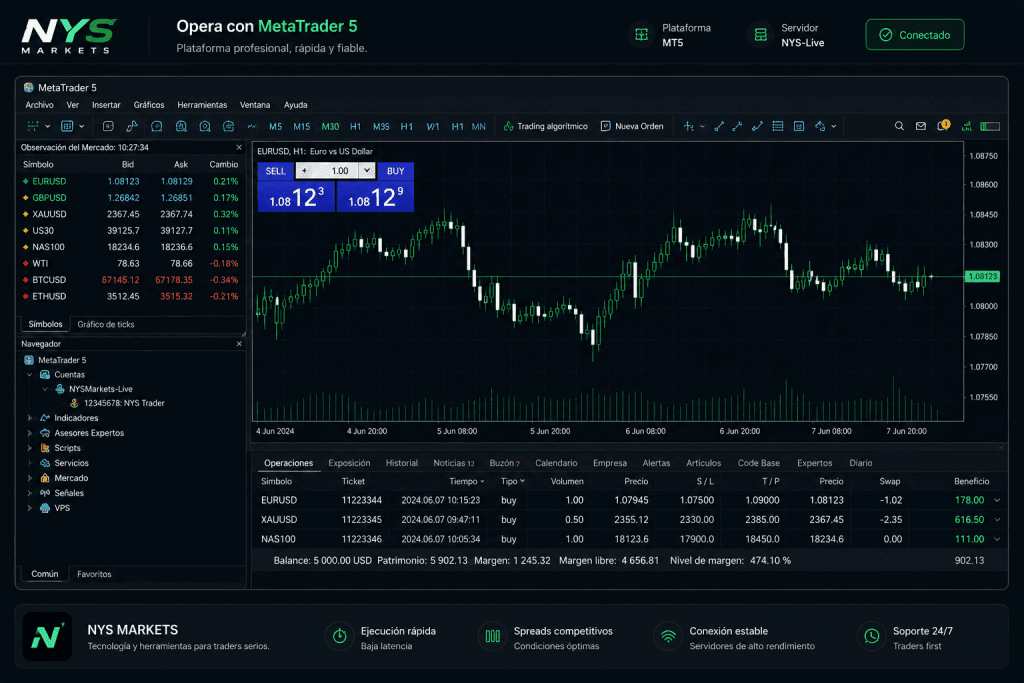The width and height of the screenshot is (1024, 683).
Task: Click the chart profiles window icon
Action: click(x=67, y=126)
